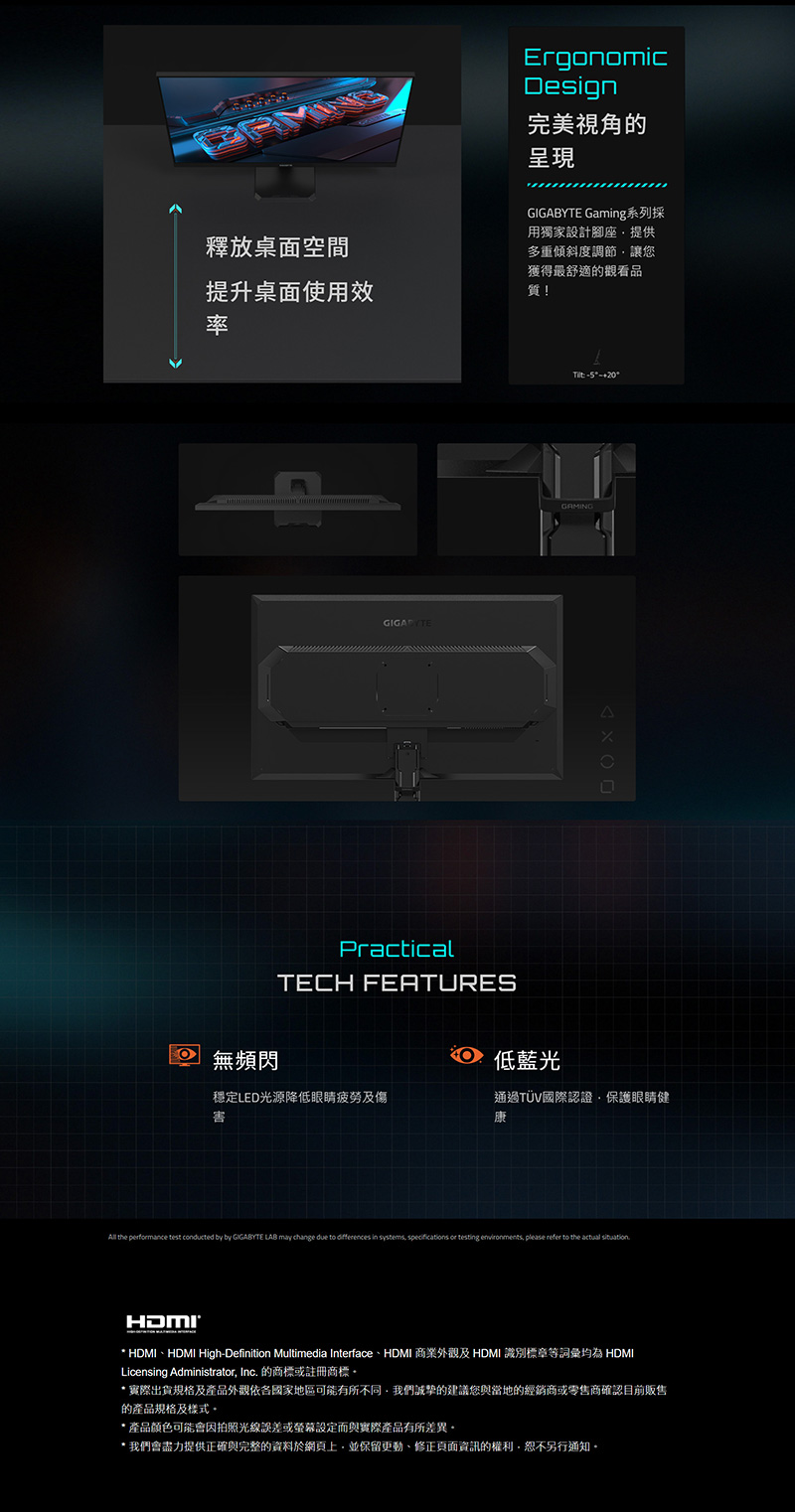Click the square symbol beside rear monitor
795x1512 pixels.
pos(607,787)
